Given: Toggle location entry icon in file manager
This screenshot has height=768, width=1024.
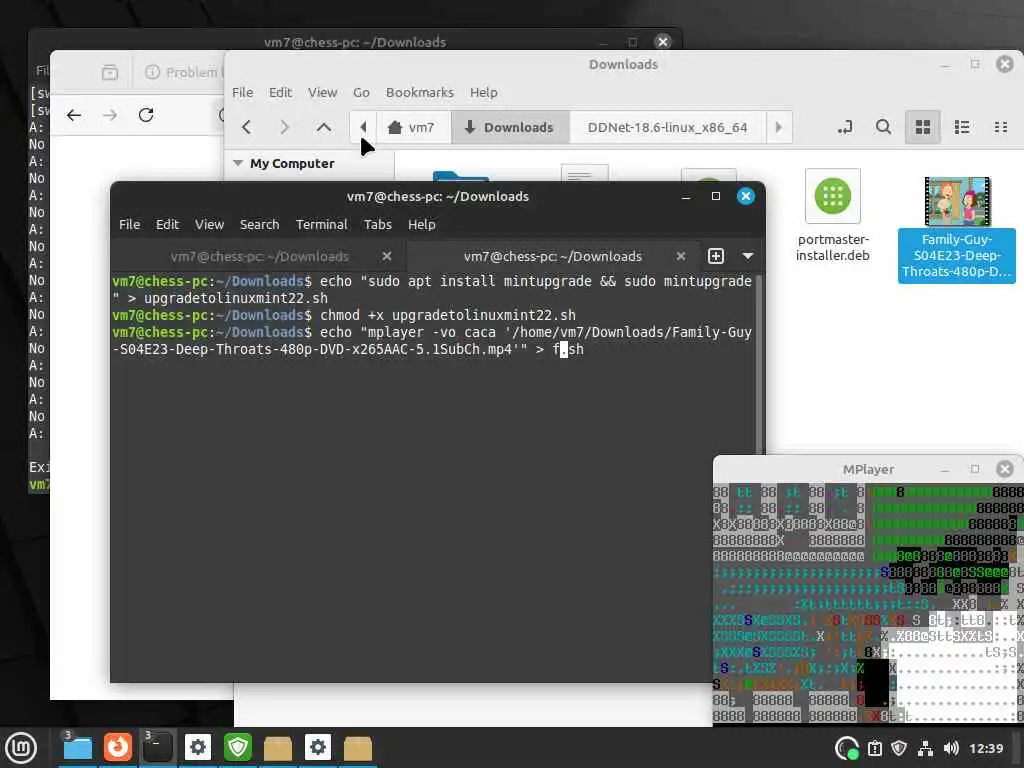Looking at the screenshot, I should coord(844,127).
